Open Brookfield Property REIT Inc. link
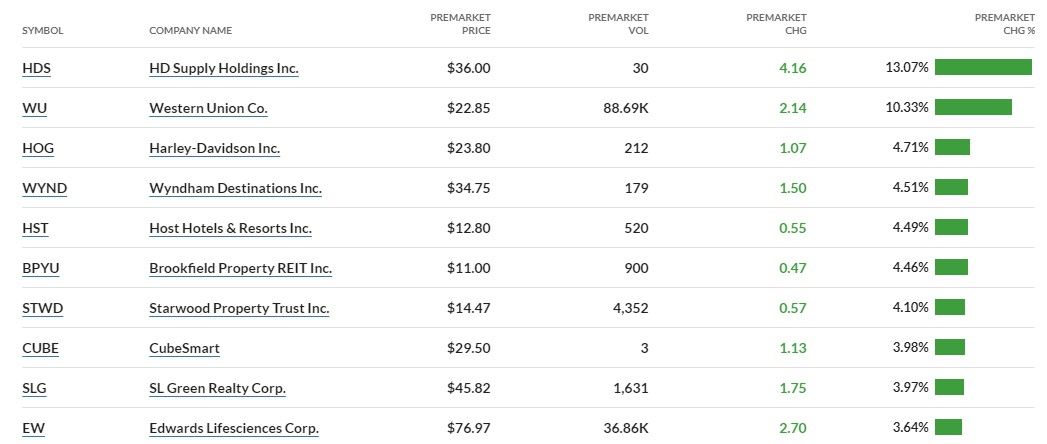This screenshot has height=444, width=1047. point(240,268)
